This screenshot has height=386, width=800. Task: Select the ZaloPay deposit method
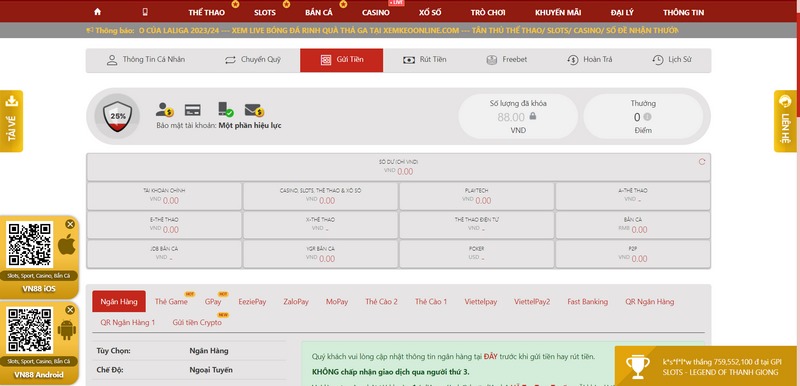click(x=296, y=301)
